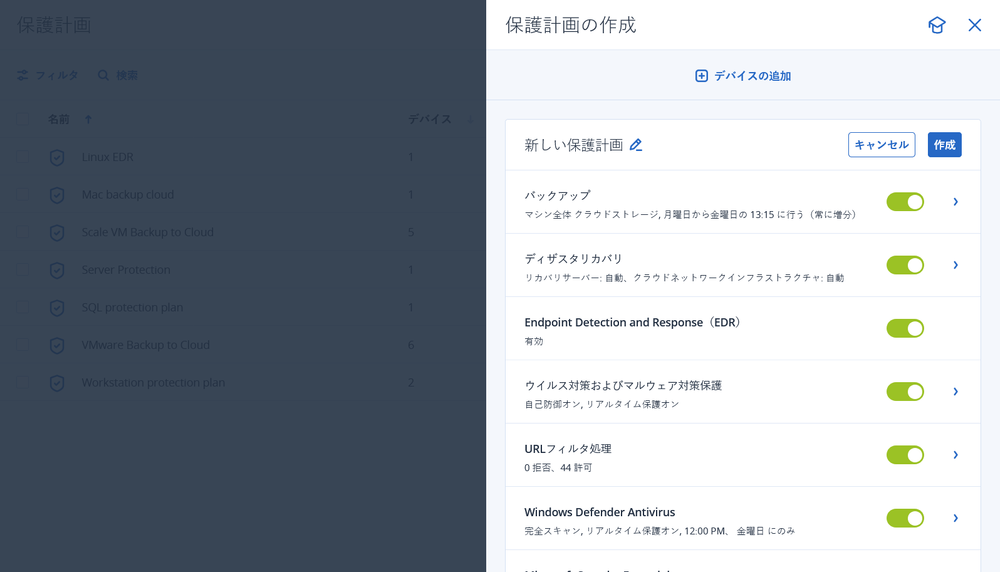Click the 検索 label in the plans toolbar

[126, 75]
